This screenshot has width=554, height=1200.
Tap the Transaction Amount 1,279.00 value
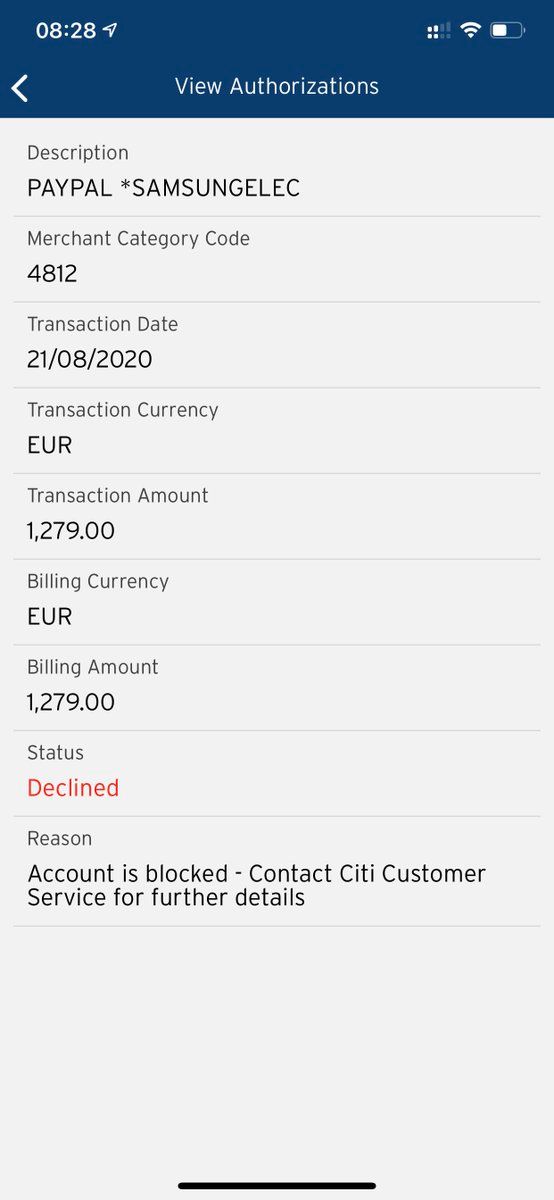click(71, 531)
